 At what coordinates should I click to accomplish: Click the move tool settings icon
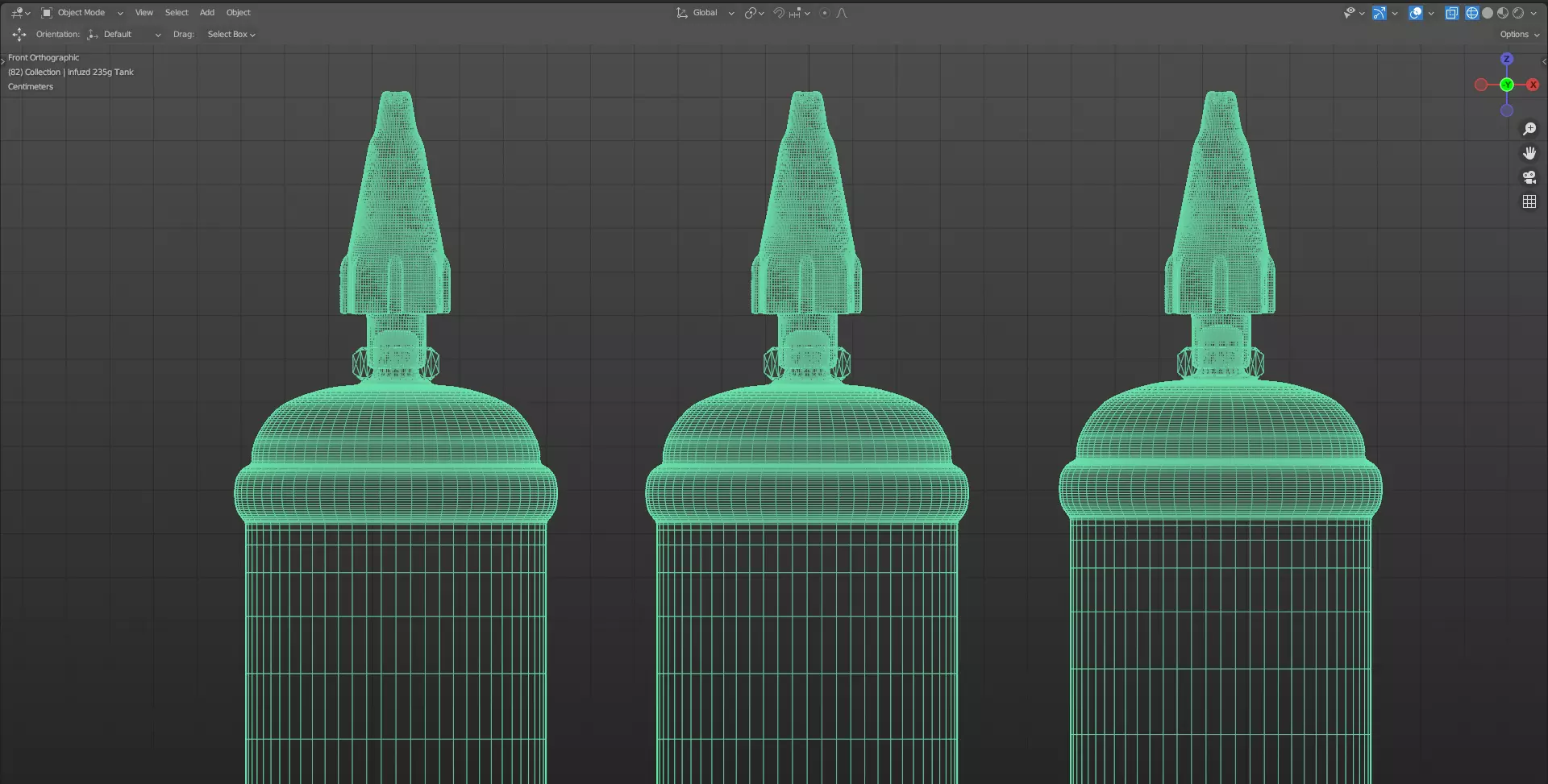coord(19,35)
